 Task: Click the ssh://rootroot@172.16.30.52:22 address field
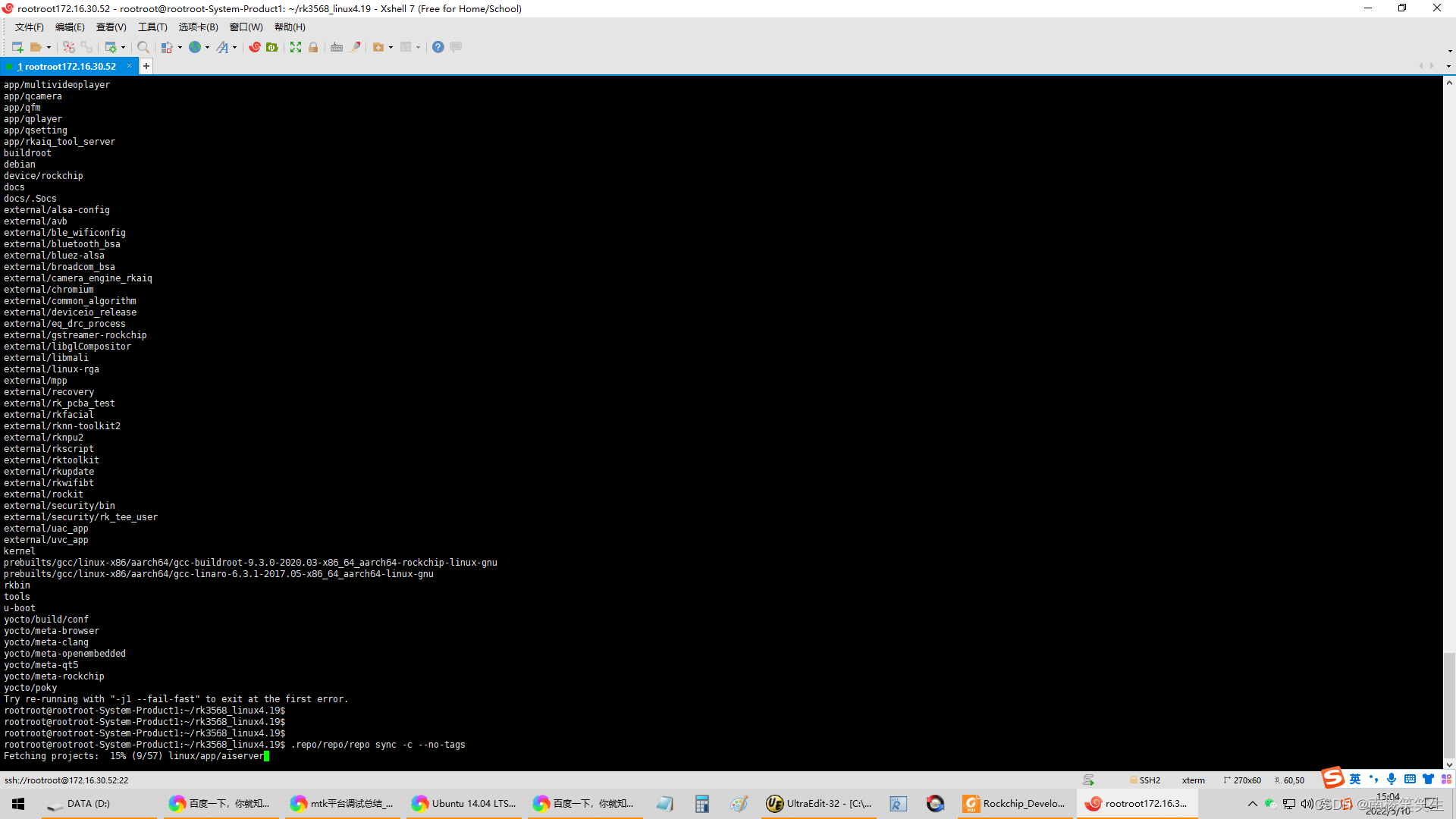coord(67,780)
